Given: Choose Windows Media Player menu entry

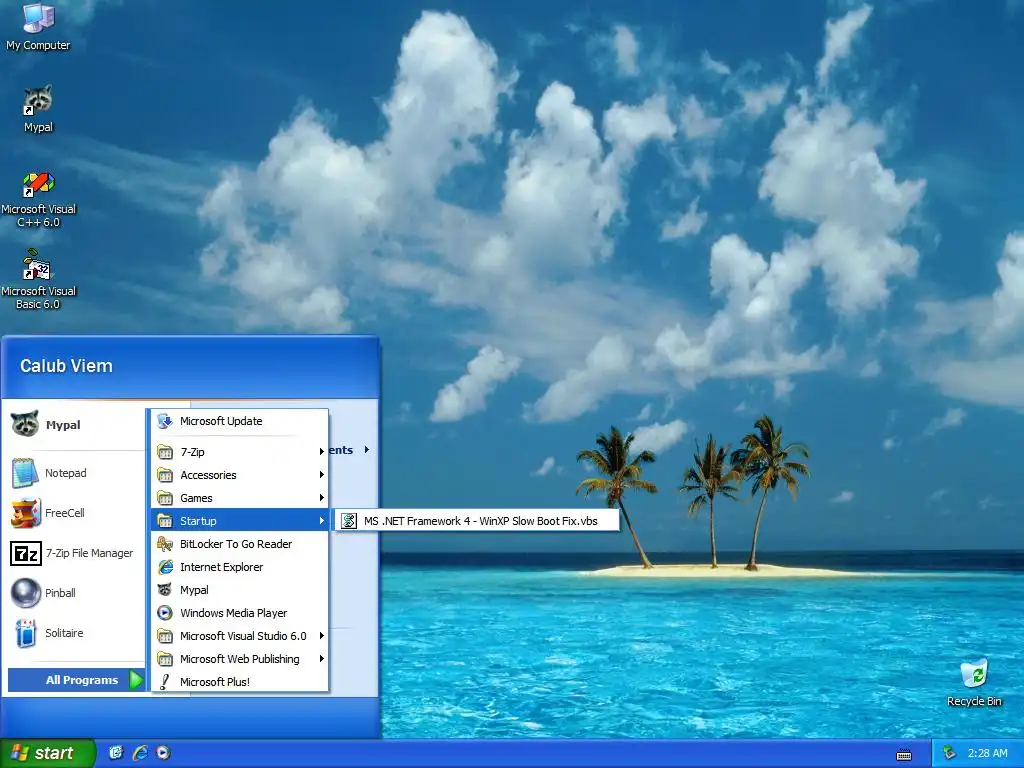Looking at the screenshot, I should pyautogui.click(x=240, y=613).
